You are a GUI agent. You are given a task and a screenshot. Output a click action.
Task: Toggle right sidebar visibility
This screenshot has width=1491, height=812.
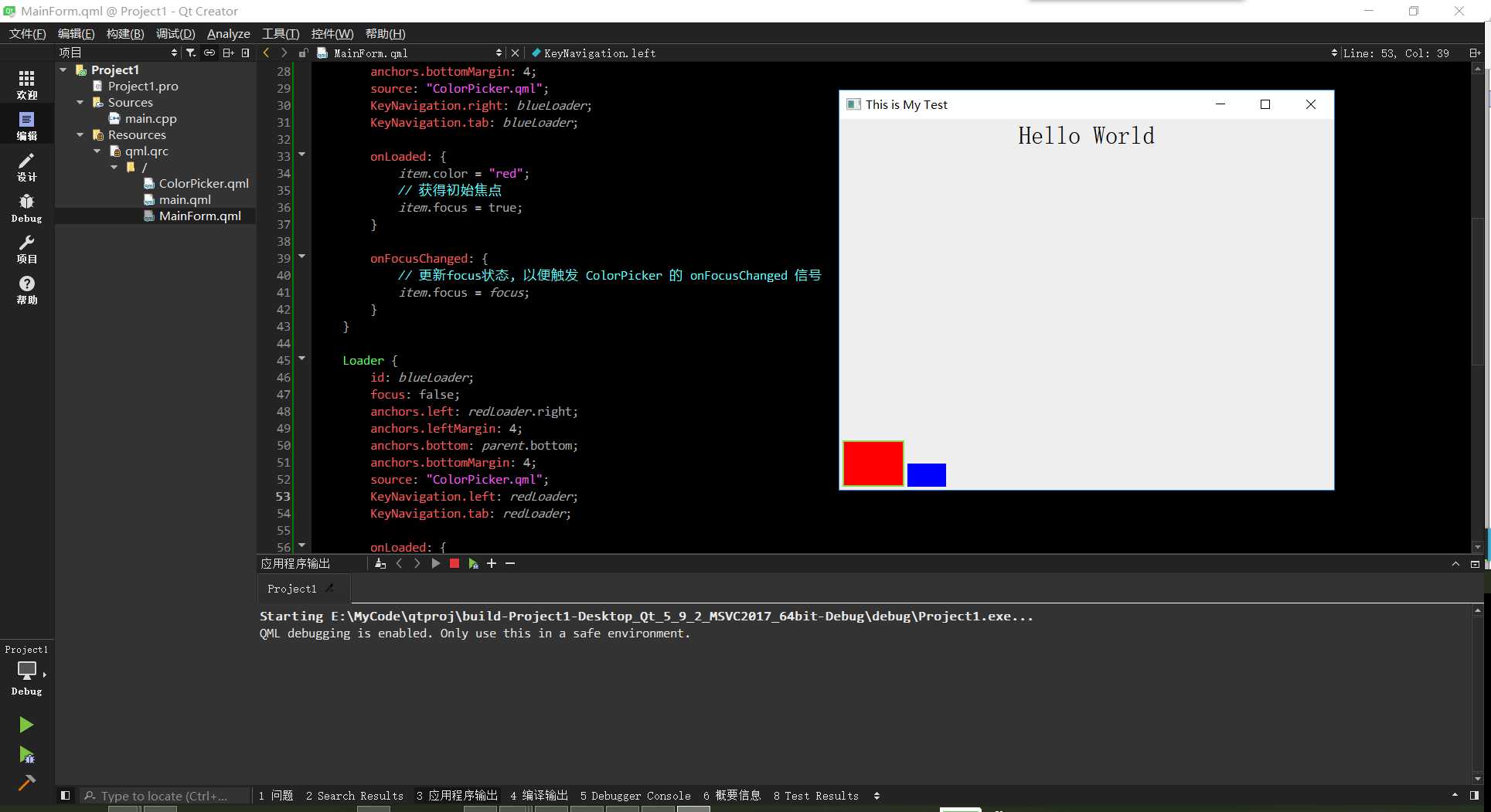coord(1474,795)
